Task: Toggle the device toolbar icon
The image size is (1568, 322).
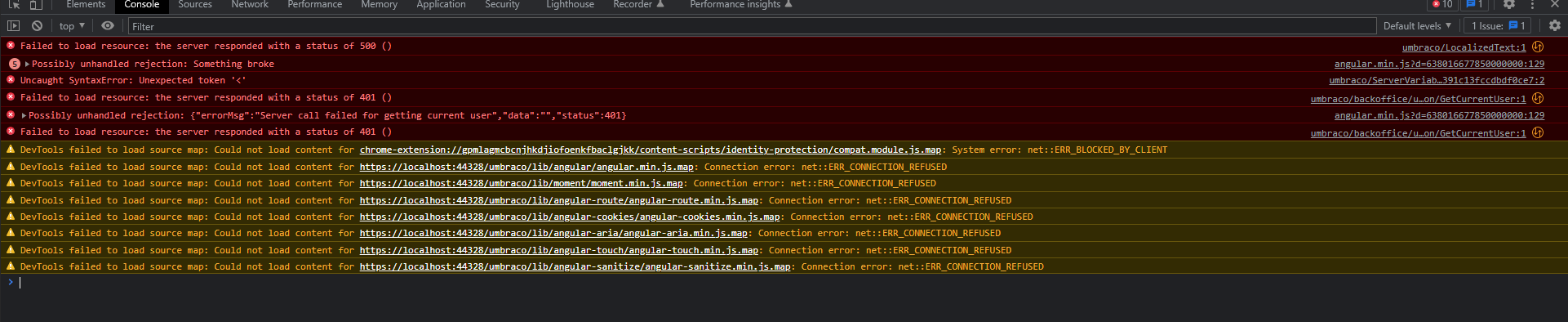Action: point(35,5)
